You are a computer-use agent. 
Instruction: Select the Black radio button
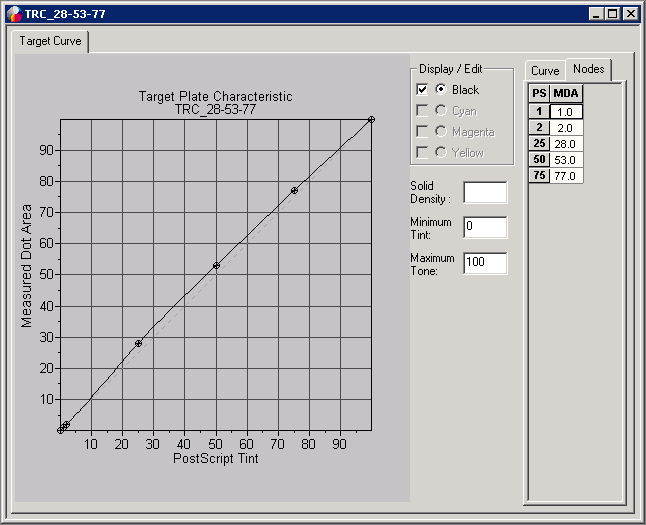(x=441, y=89)
